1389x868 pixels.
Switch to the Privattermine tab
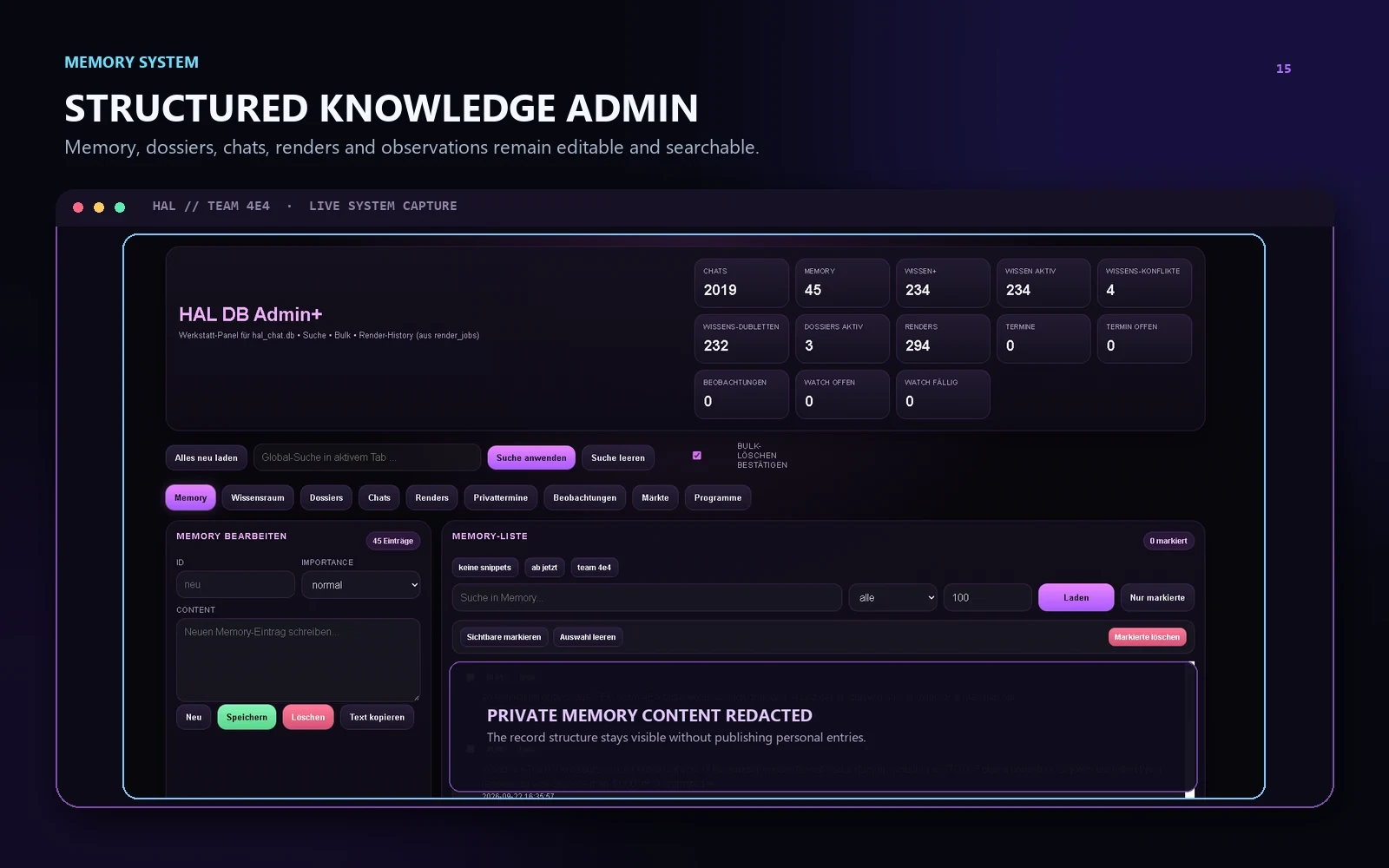pyautogui.click(x=501, y=498)
